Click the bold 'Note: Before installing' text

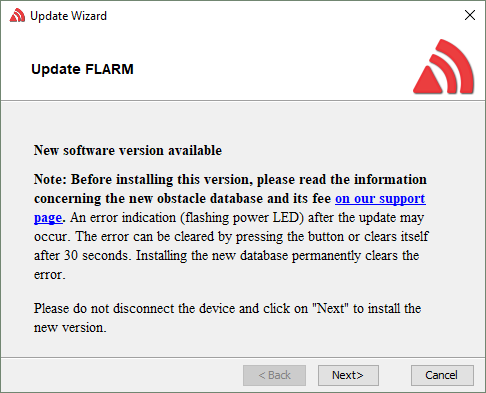coord(104,179)
